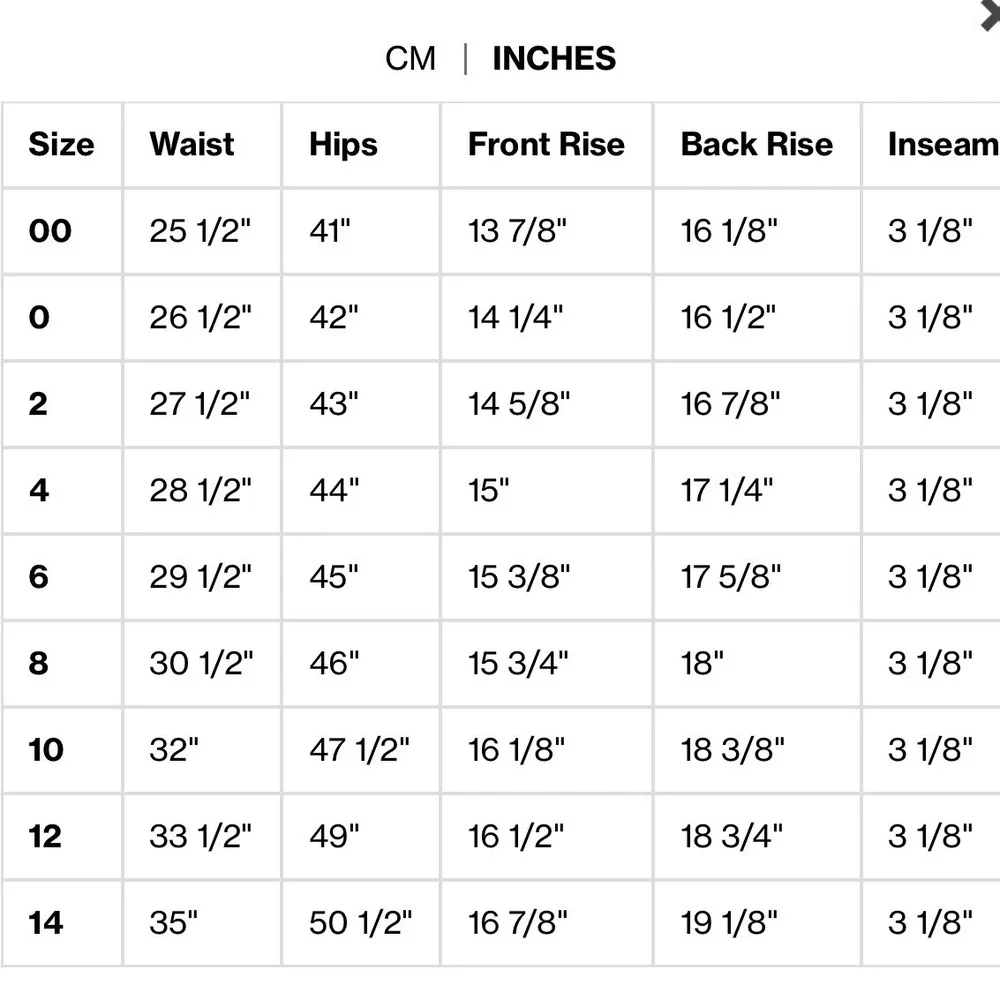The height and width of the screenshot is (1000, 1000).
Task: Click the 47 1/2" hips cell
Action: pos(361,750)
